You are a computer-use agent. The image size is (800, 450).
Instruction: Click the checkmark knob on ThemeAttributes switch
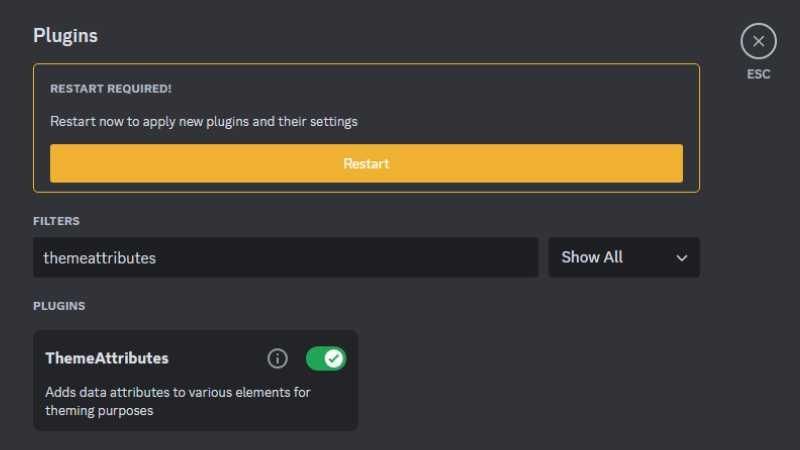click(334, 358)
